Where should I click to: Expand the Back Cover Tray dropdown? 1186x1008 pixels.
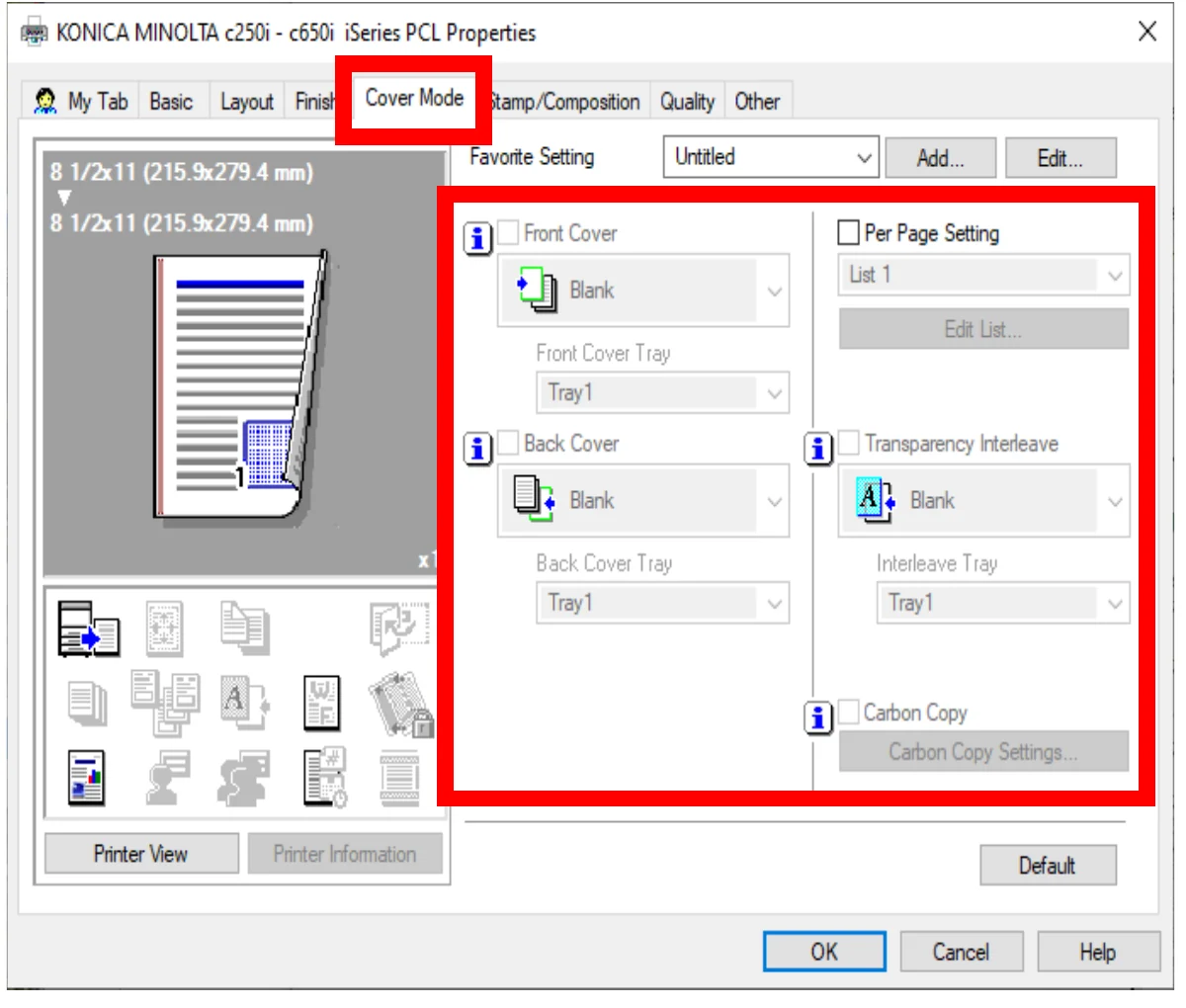pyautogui.click(x=662, y=603)
